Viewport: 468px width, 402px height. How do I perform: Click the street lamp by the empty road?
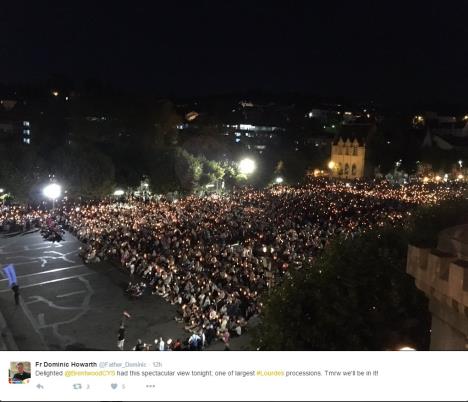pyautogui.click(x=52, y=192)
